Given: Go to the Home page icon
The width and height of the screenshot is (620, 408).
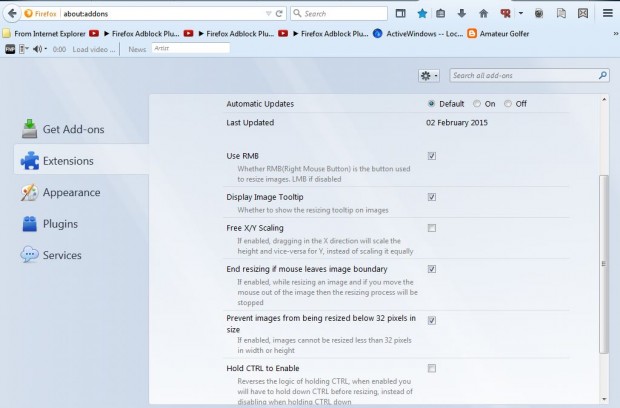Looking at the screenshot, I should (x=484, y=14).
